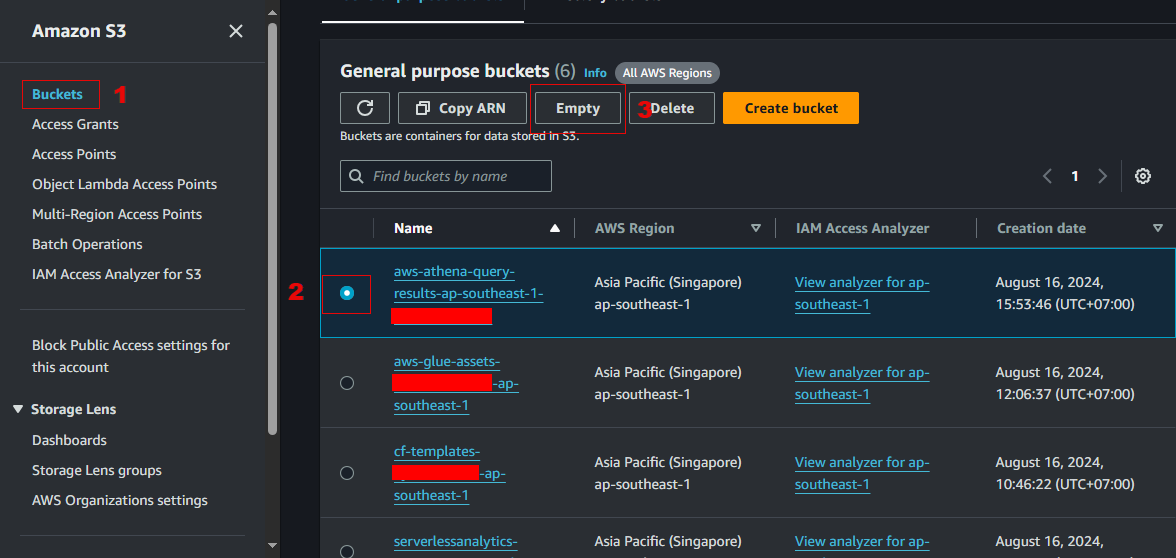The image size is (1176, 558).
Task: Open table preferences gear icon
Action: (1142, 176)
